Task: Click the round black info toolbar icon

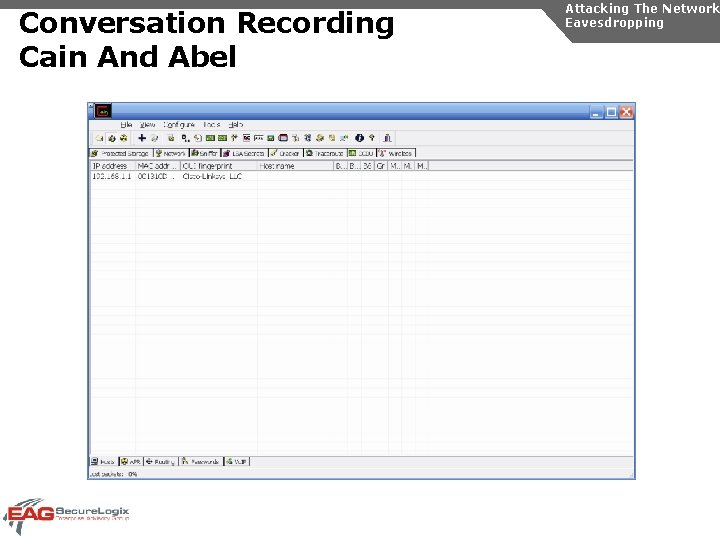Action: click(360, 138)
